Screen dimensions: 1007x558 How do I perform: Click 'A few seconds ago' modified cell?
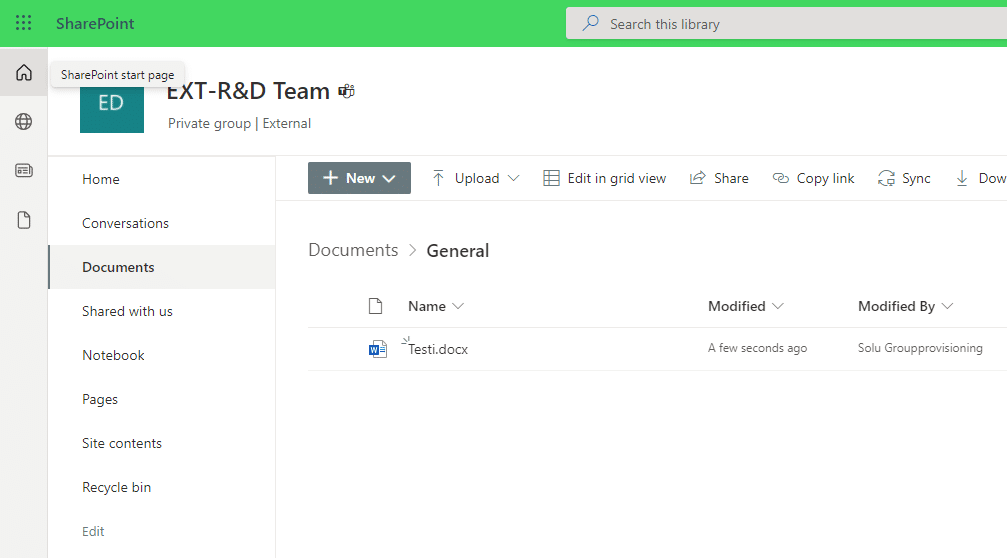(757, 348)
